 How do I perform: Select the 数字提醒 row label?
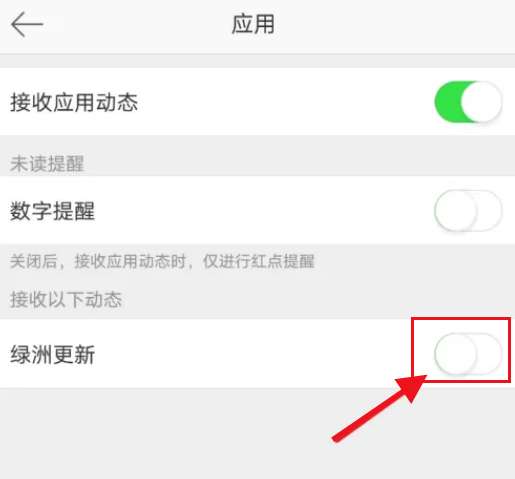52,211
